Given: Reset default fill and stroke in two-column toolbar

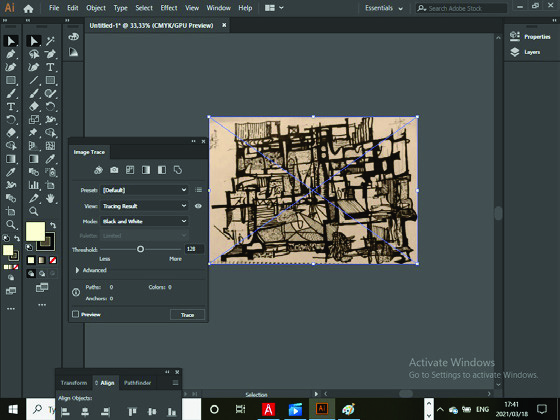Looking at the screenshot, I should (29, 247).
